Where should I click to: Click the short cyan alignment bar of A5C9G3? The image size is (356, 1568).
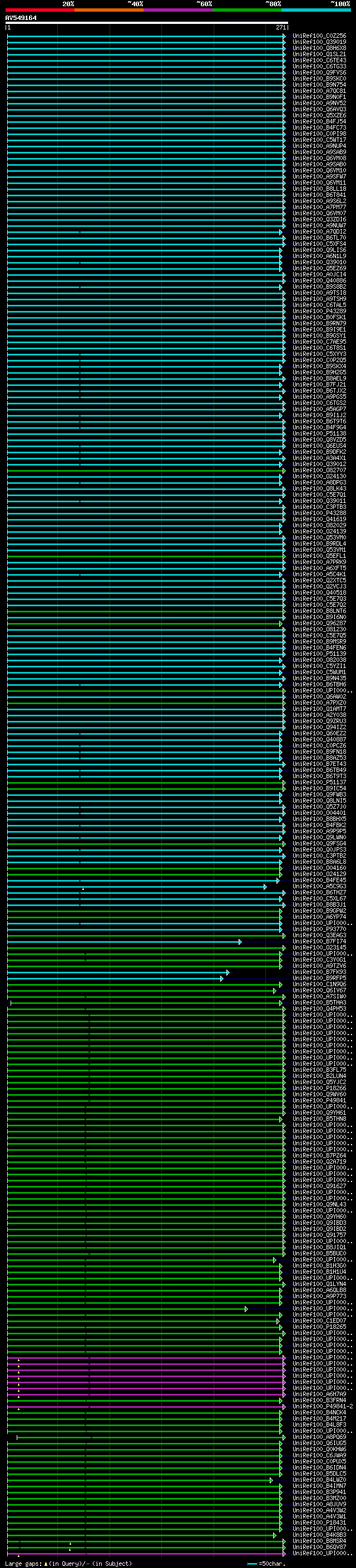136,887
